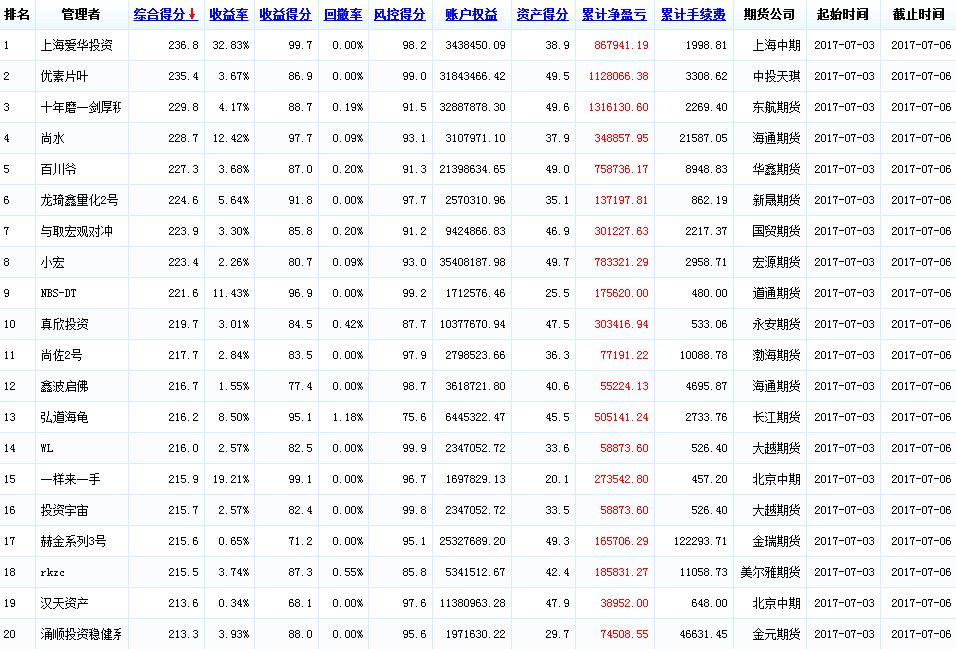Screen dimensions: 956x649
Task: Click futures company 新晟期货
Action: [x=776, y=200]
